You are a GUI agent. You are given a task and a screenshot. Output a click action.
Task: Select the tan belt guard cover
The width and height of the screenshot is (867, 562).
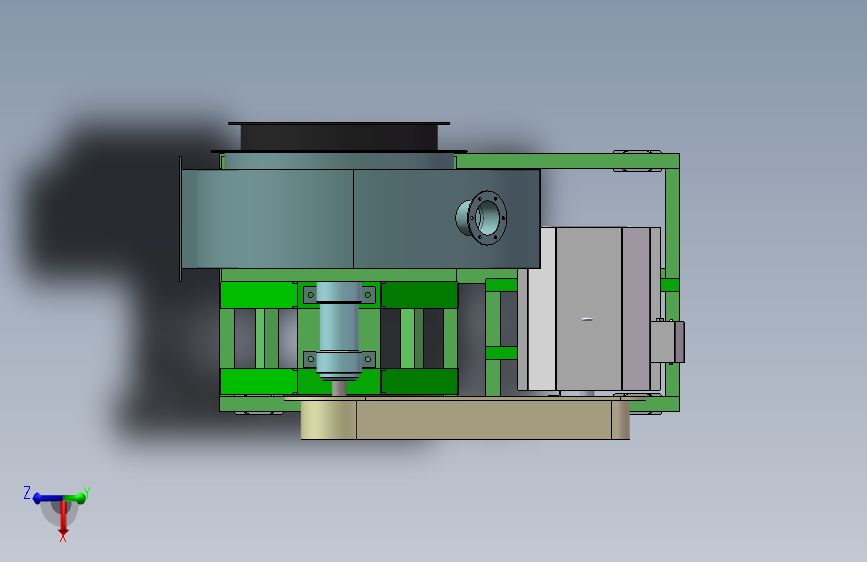tap(465, 418)
